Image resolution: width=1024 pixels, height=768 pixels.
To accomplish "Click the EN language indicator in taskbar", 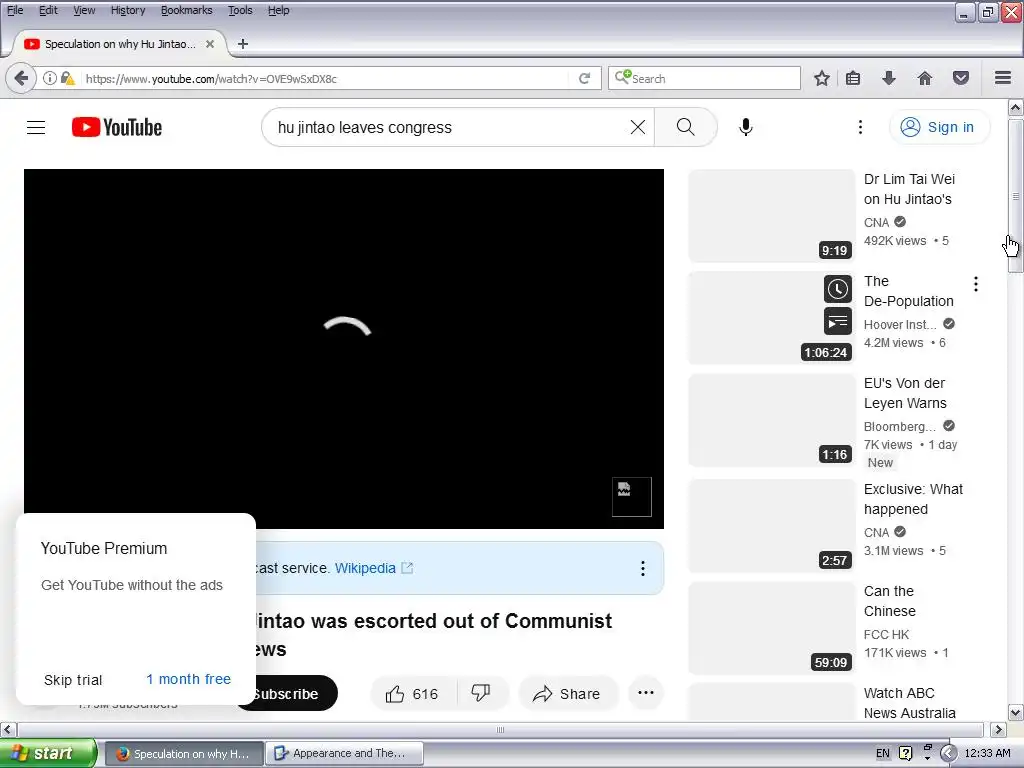I will pos(883,753).
